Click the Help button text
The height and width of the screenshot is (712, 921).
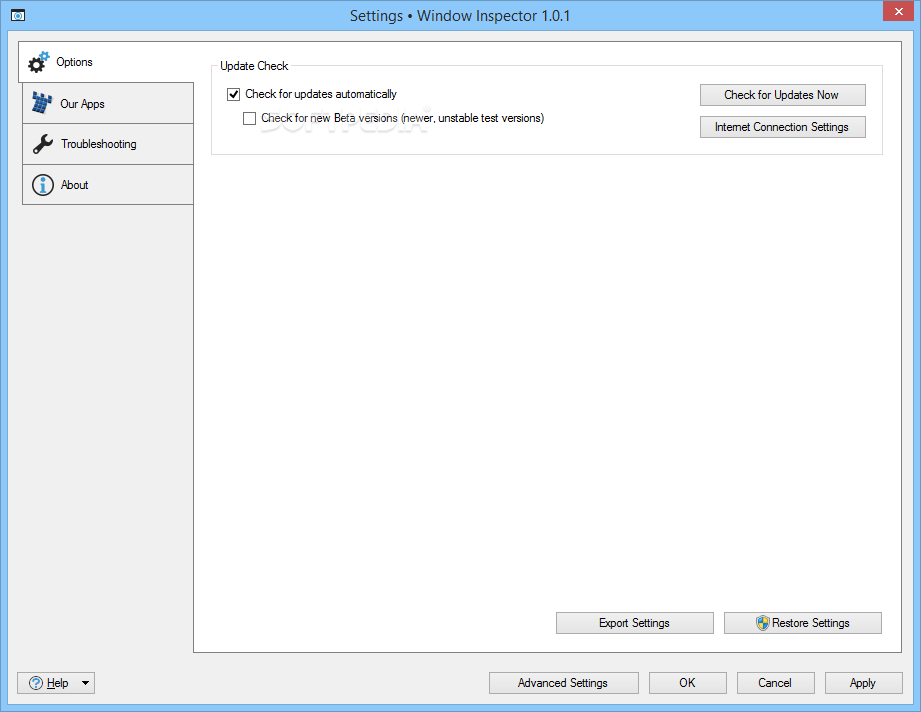click(58, 683)
